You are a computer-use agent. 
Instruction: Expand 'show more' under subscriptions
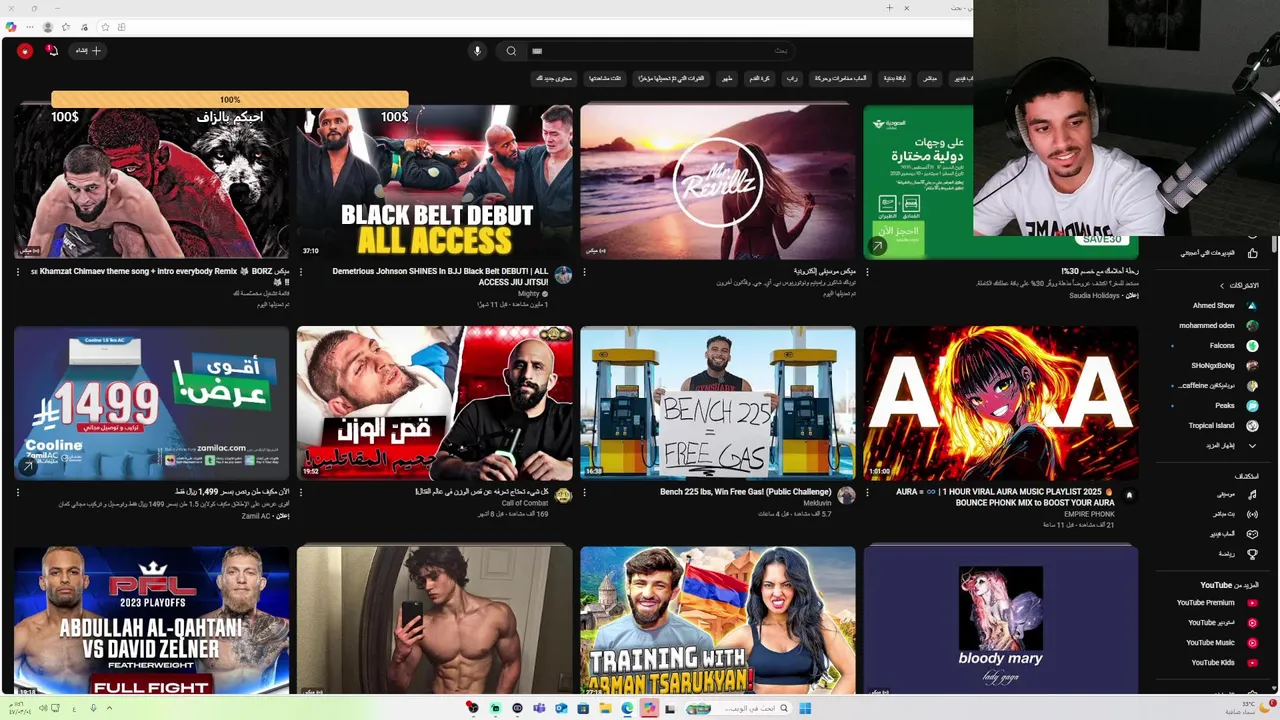[x=1230, y=446]
